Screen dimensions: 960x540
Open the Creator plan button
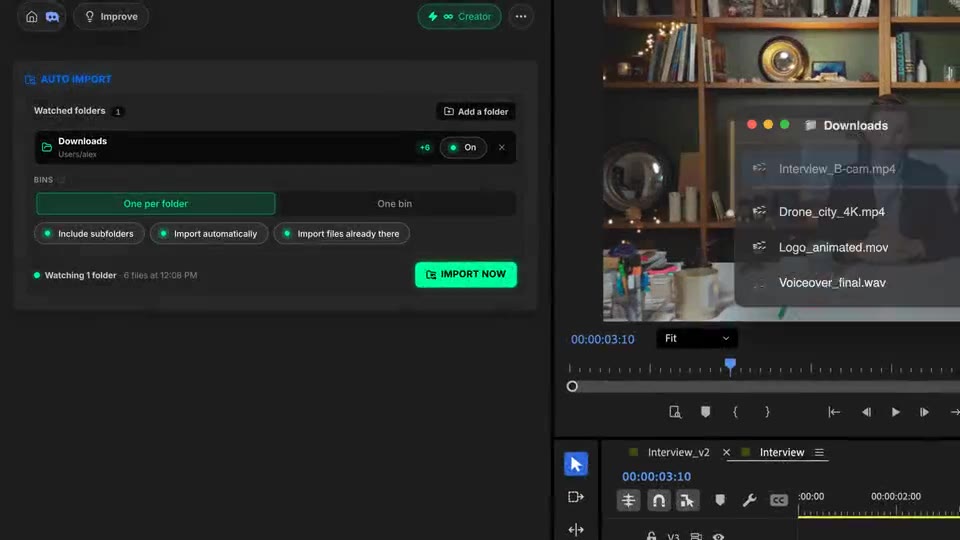[x=459, y=17]
